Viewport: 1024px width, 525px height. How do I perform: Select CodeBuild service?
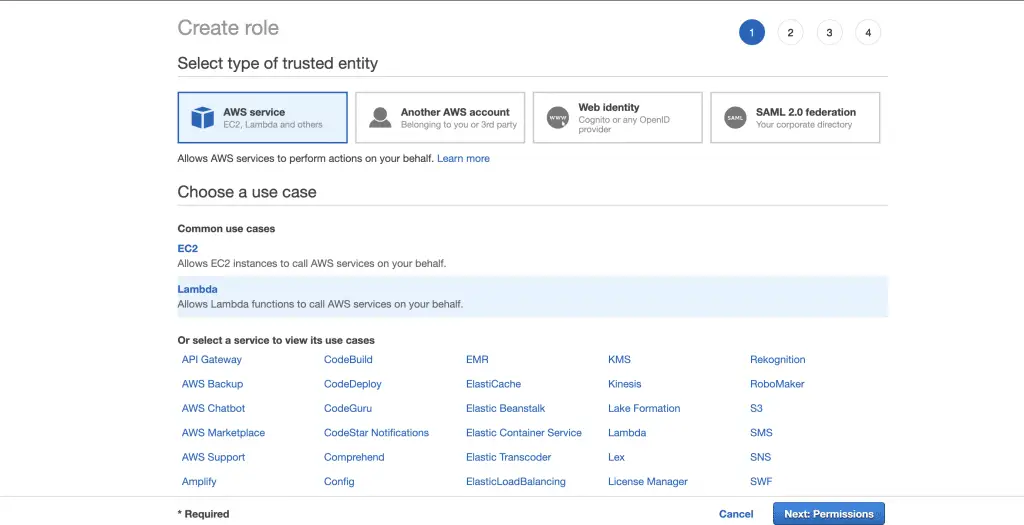click(x=348, y=360)
